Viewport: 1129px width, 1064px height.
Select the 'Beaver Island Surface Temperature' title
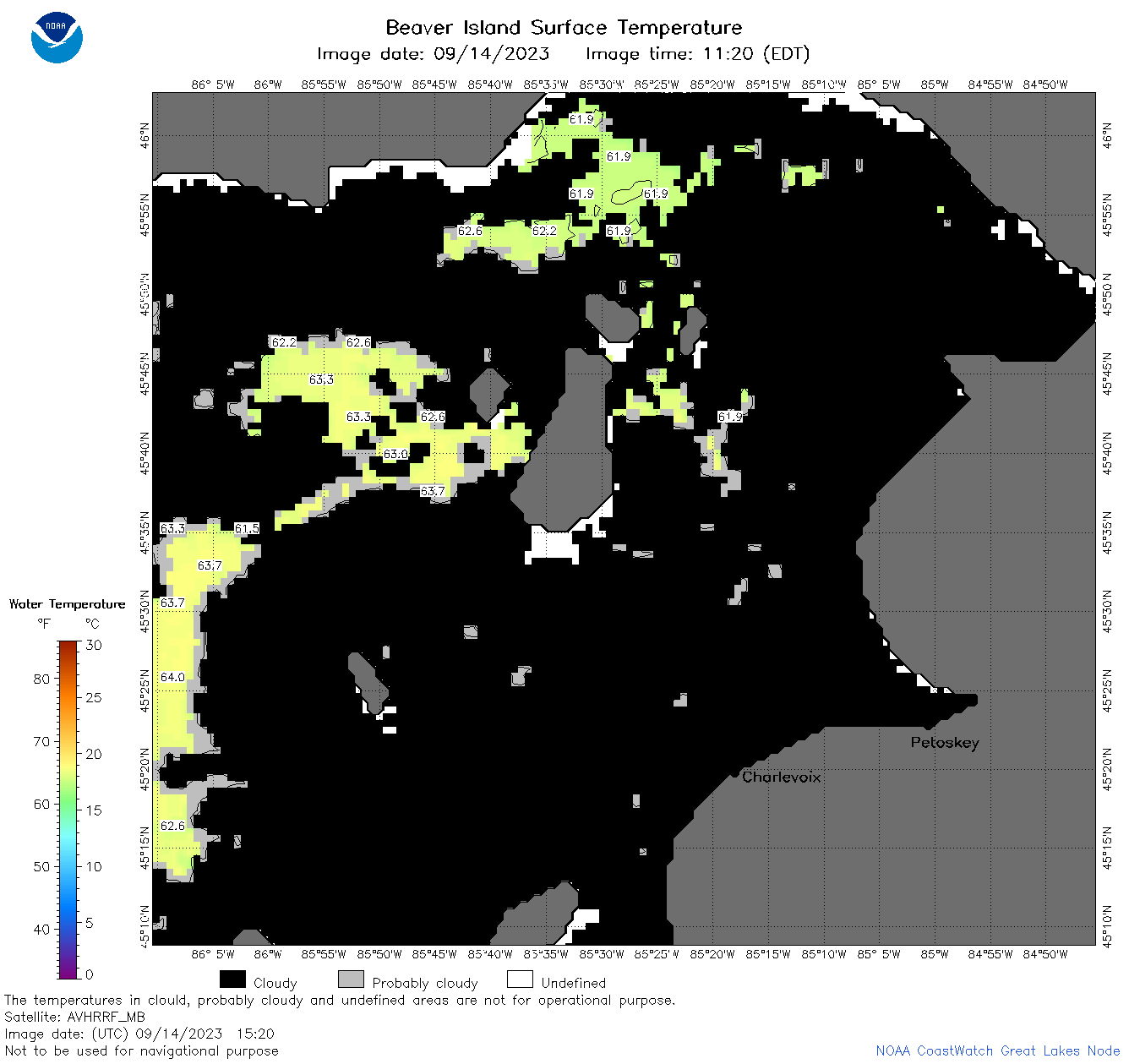tap(564, 27)
